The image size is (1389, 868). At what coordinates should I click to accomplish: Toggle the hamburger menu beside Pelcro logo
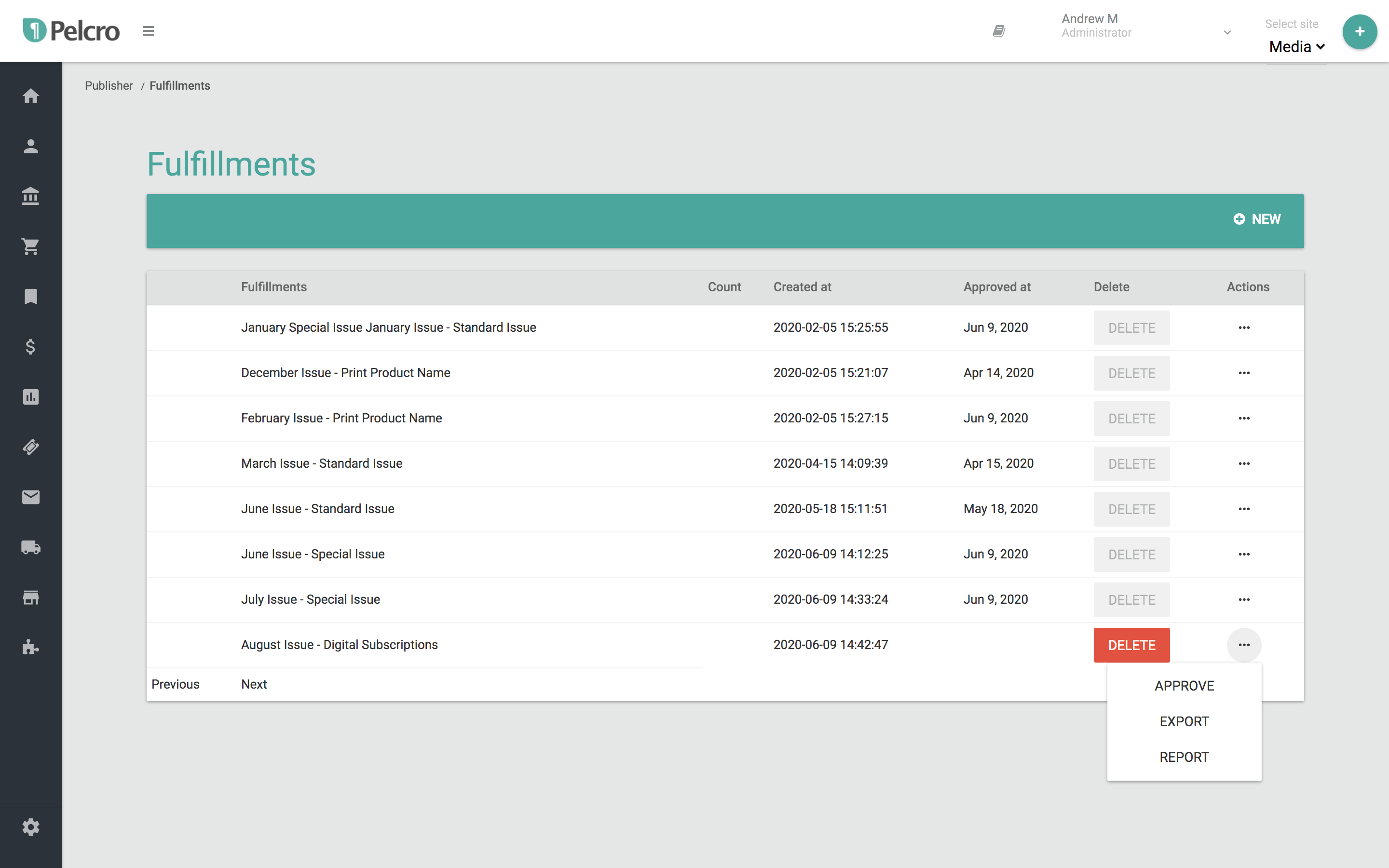pyautogui.click(x=149, y=31)
